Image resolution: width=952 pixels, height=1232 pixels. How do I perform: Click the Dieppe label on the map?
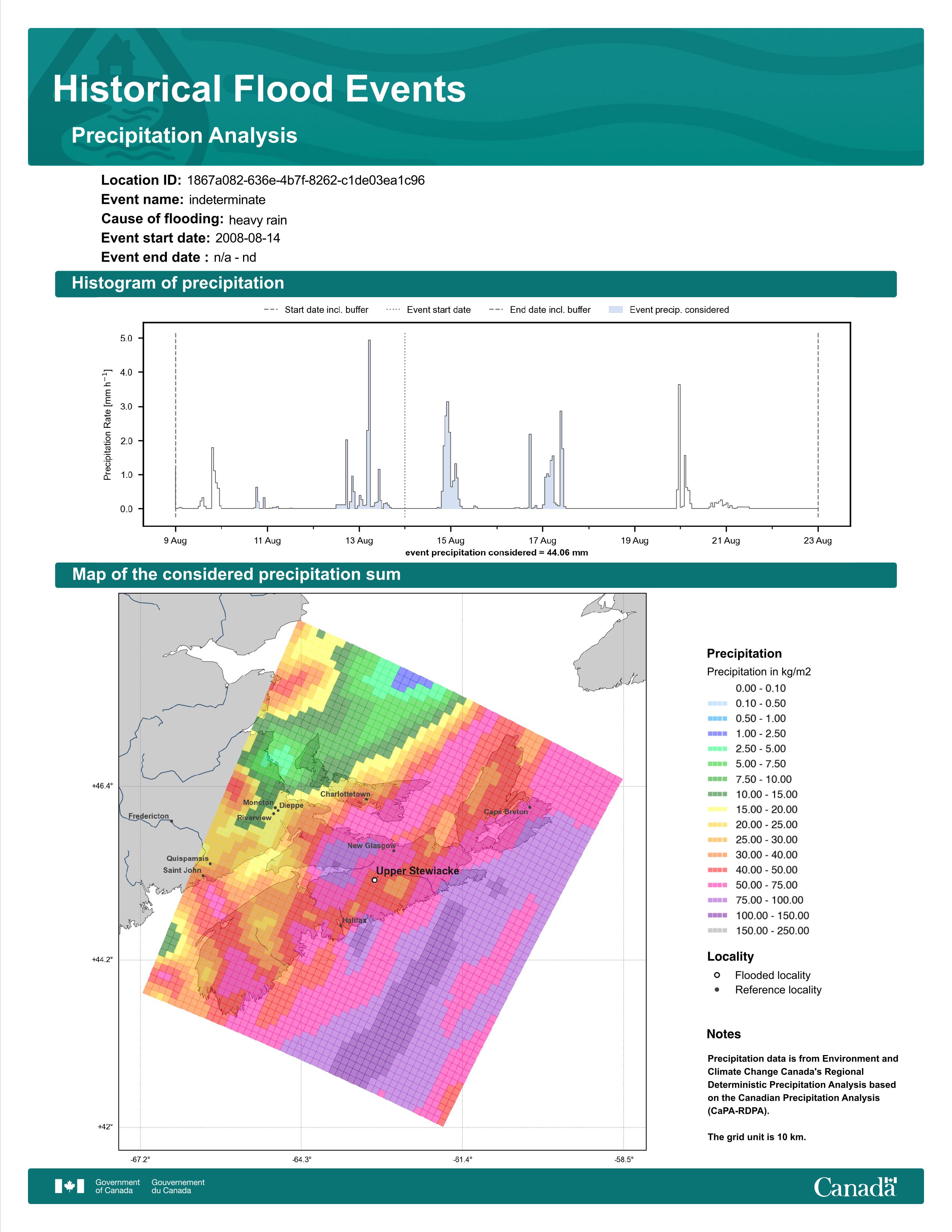point(292,806)
